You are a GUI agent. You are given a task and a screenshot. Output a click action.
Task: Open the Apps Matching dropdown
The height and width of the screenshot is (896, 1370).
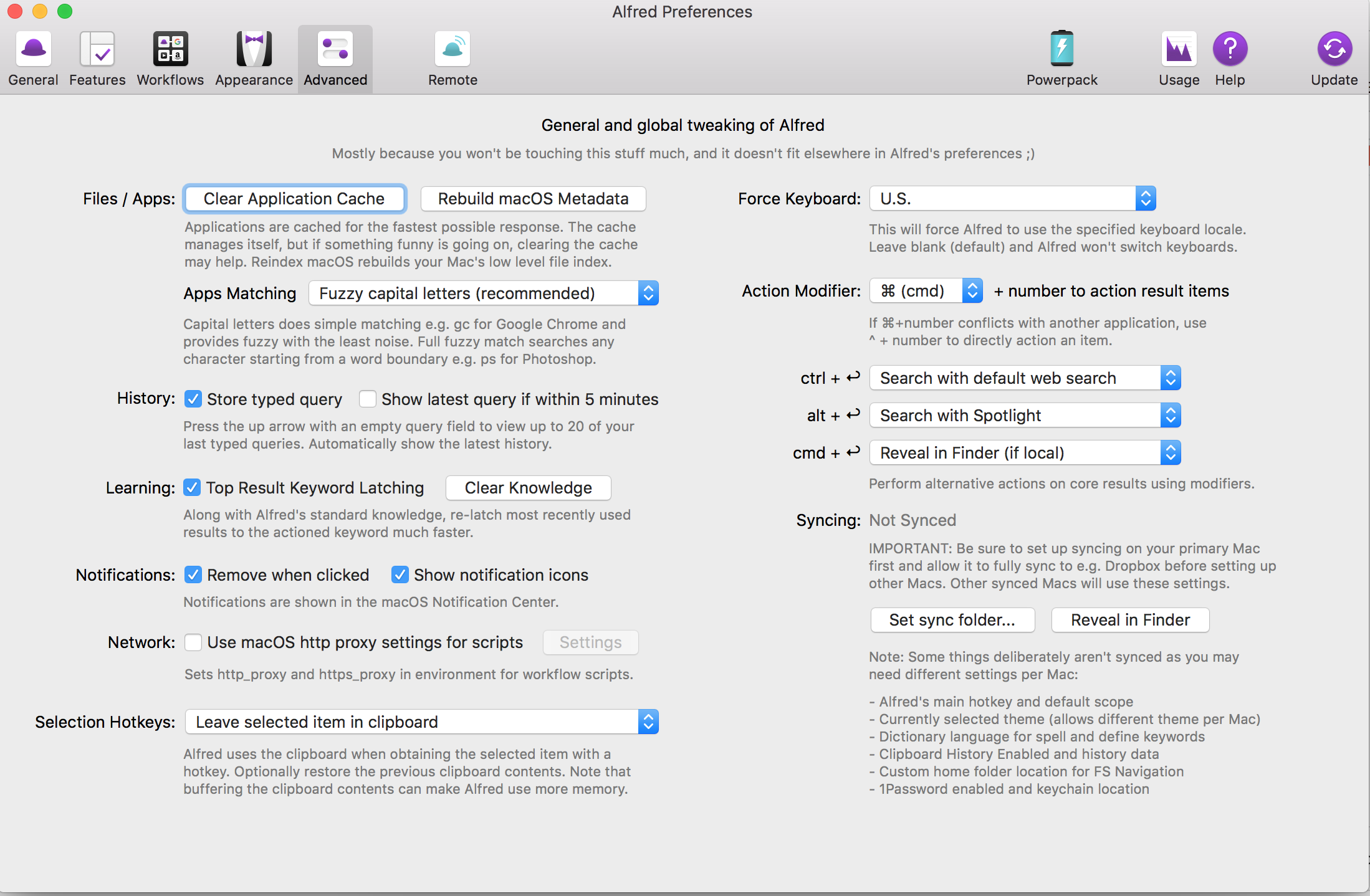click(x=484, y=293)
